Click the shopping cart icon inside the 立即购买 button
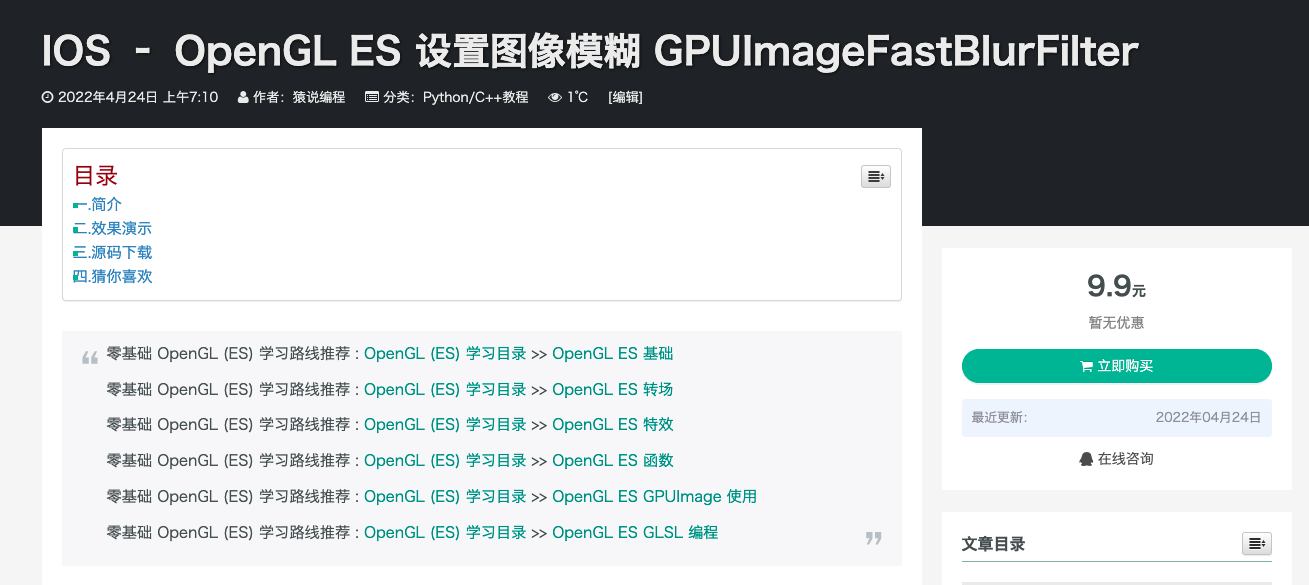 pos(1083,366)
